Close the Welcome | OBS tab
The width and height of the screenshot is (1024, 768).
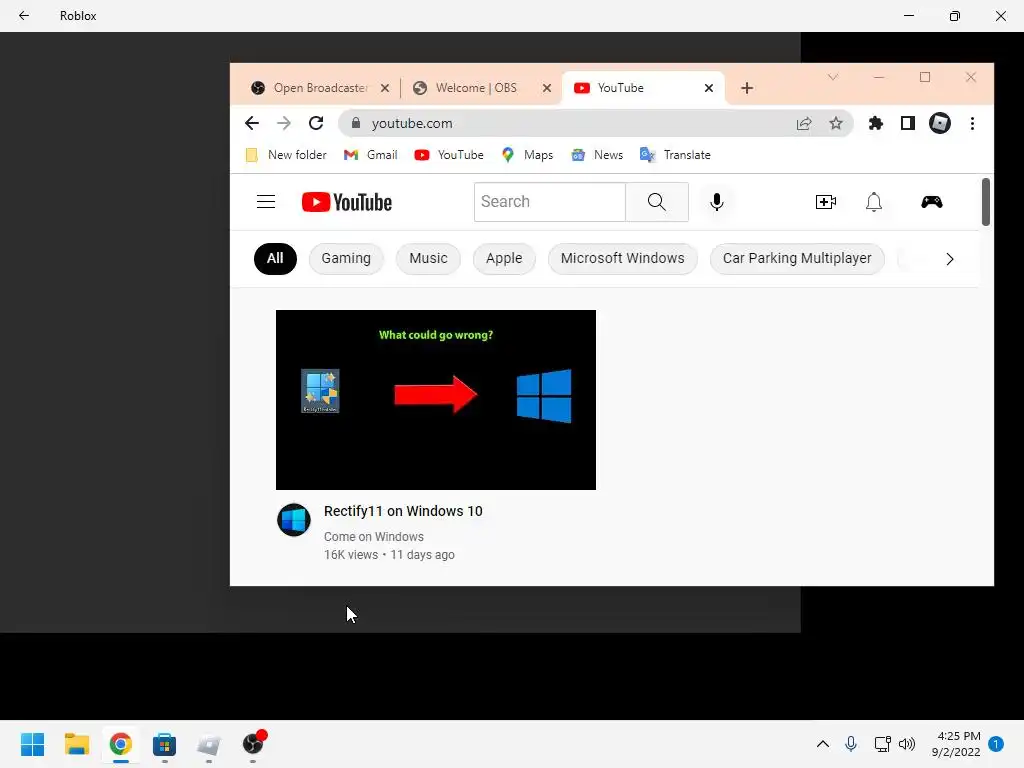[547, 88]
